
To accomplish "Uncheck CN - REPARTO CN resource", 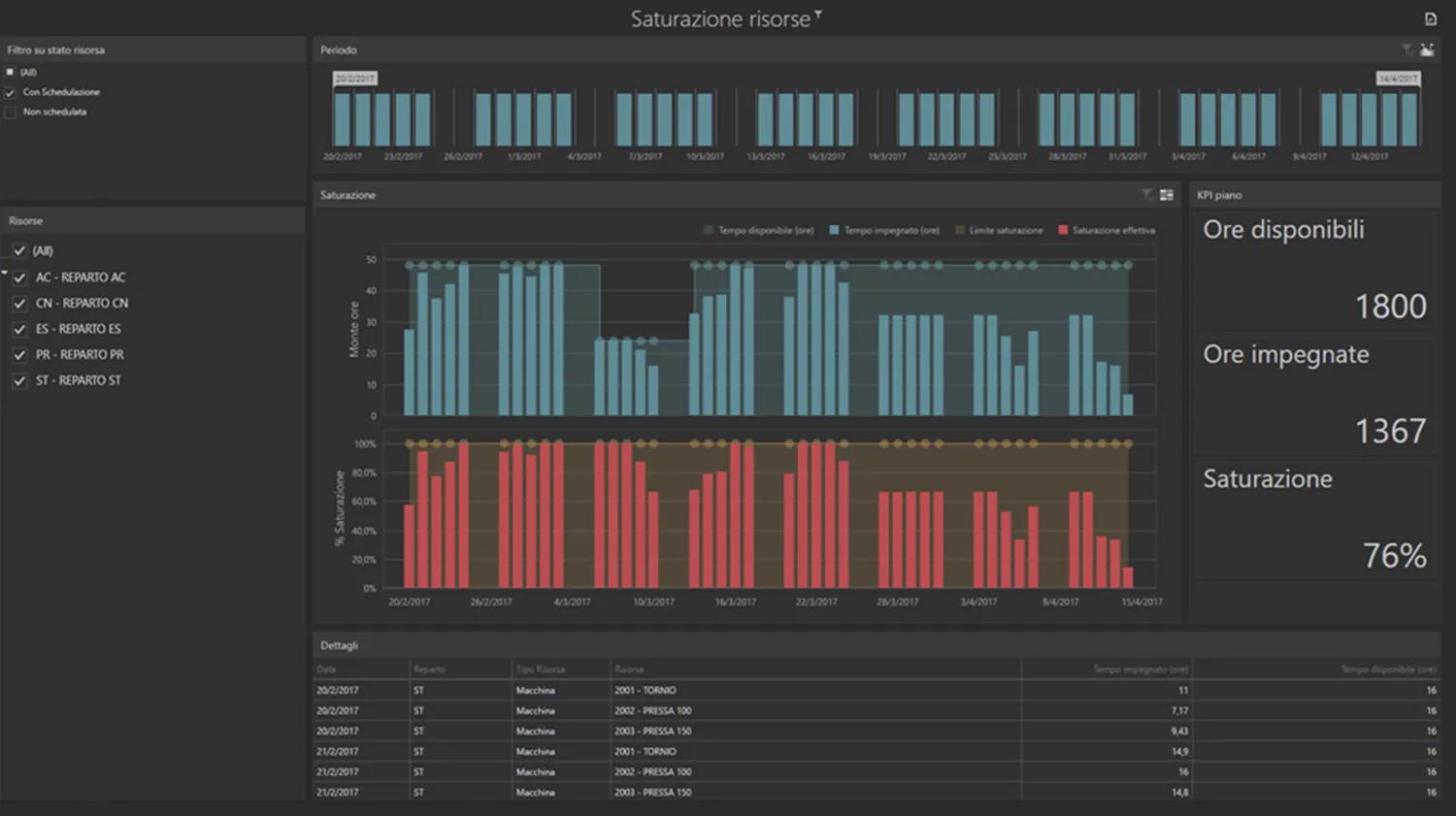I will [19, 303].
